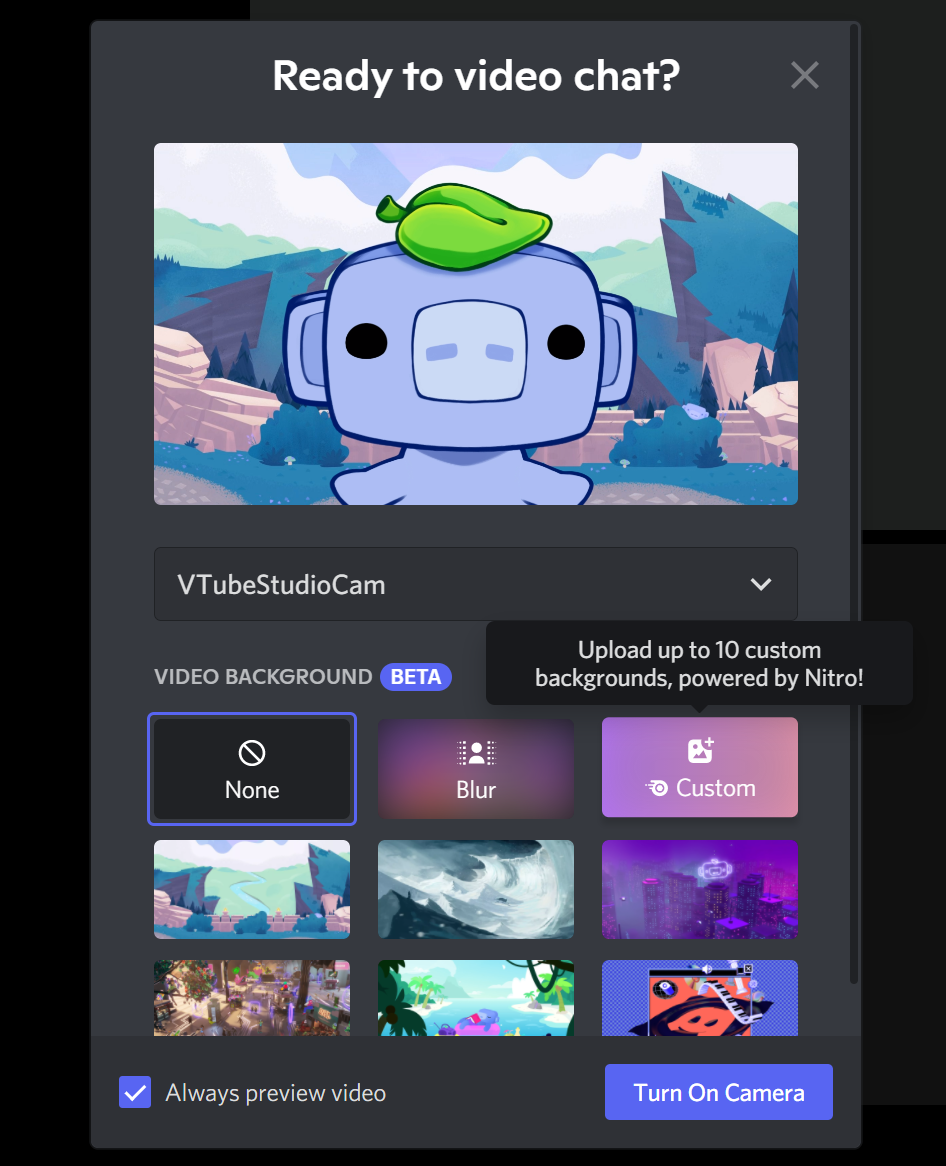Open the VTubeStudioCam camera dropdown
This screenshot has height=1166, width=946.
(x=475, y=584)
